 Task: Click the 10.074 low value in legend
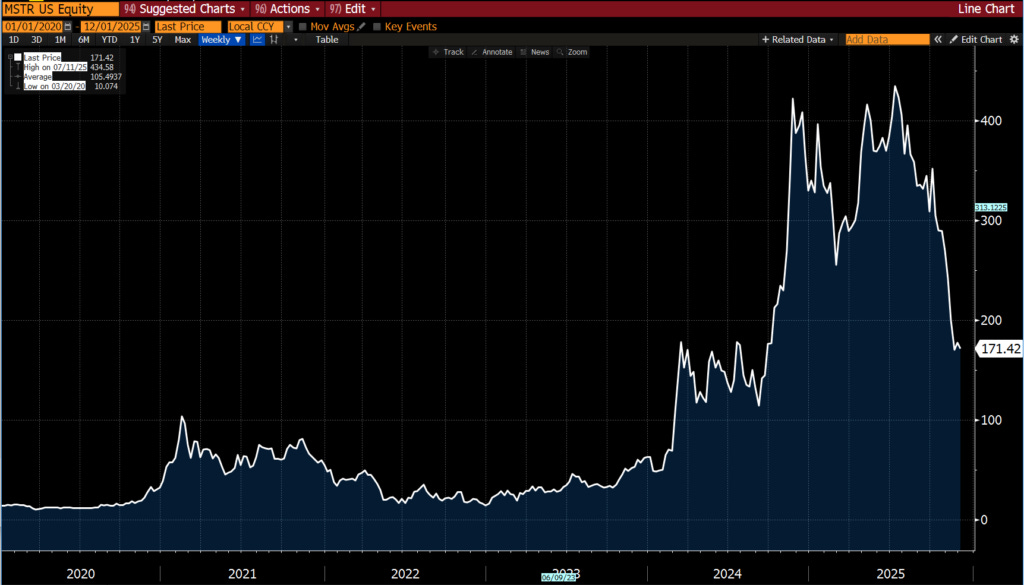pos(106,86)
